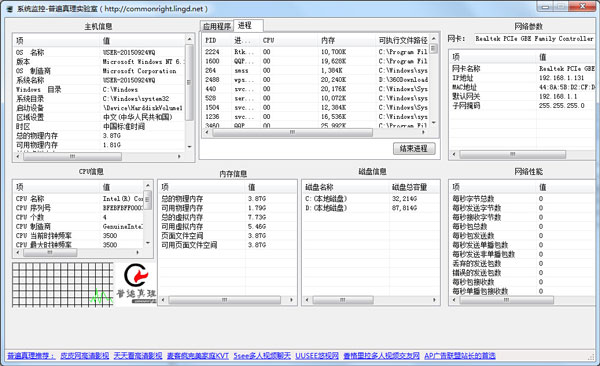Open the 麦客疯 KVT link

197,356
